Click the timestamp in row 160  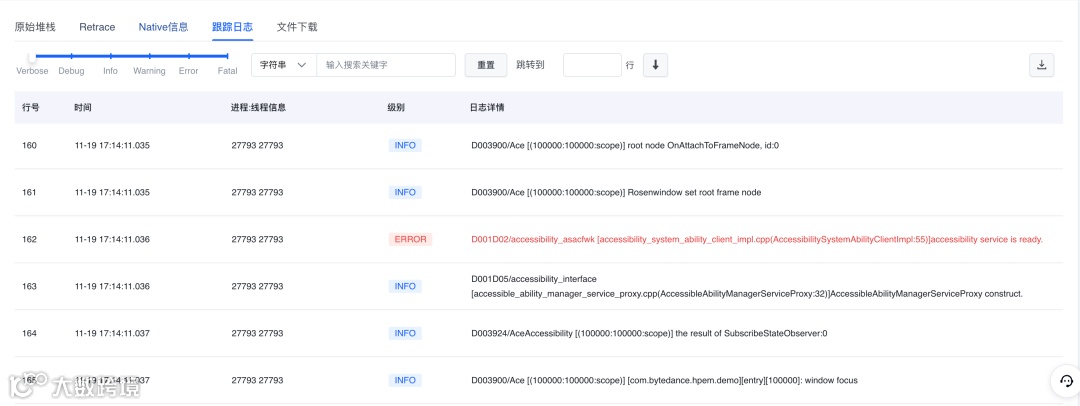pos(112,145)
